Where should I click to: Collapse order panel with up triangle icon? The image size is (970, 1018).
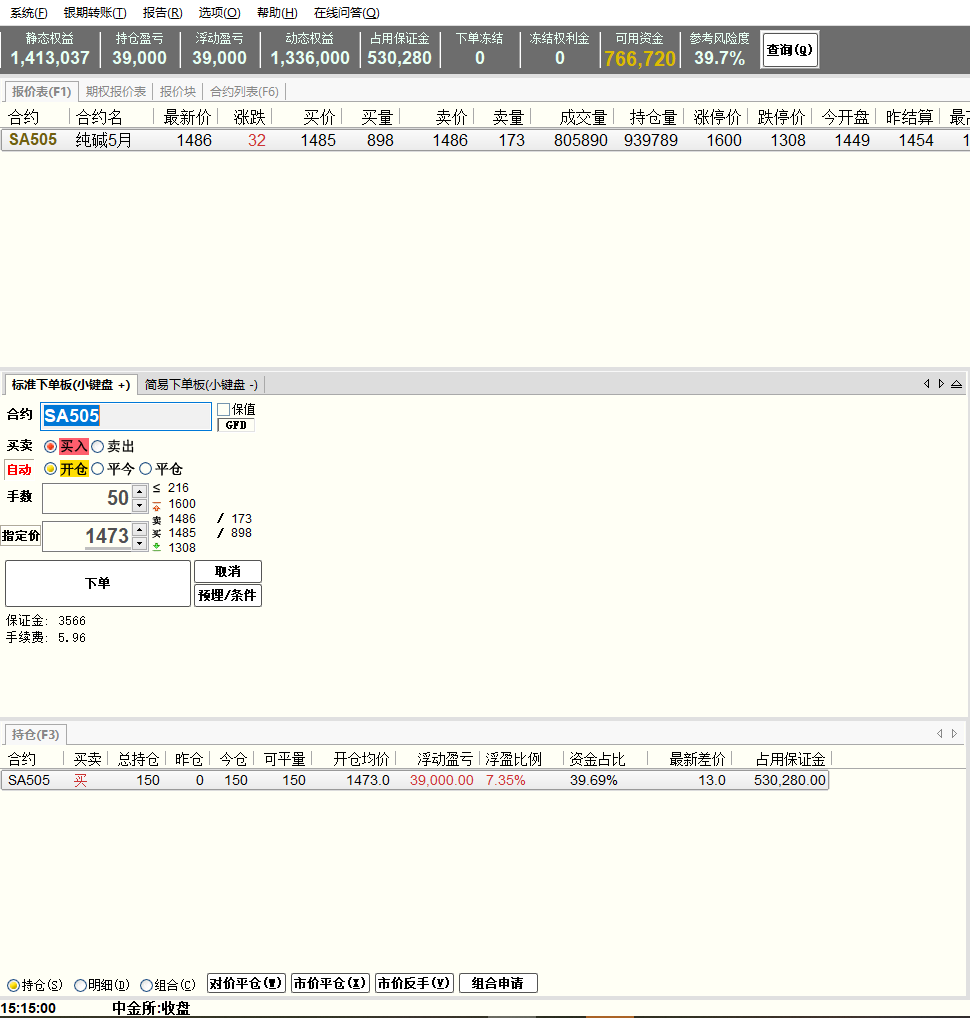pos(956,384)
